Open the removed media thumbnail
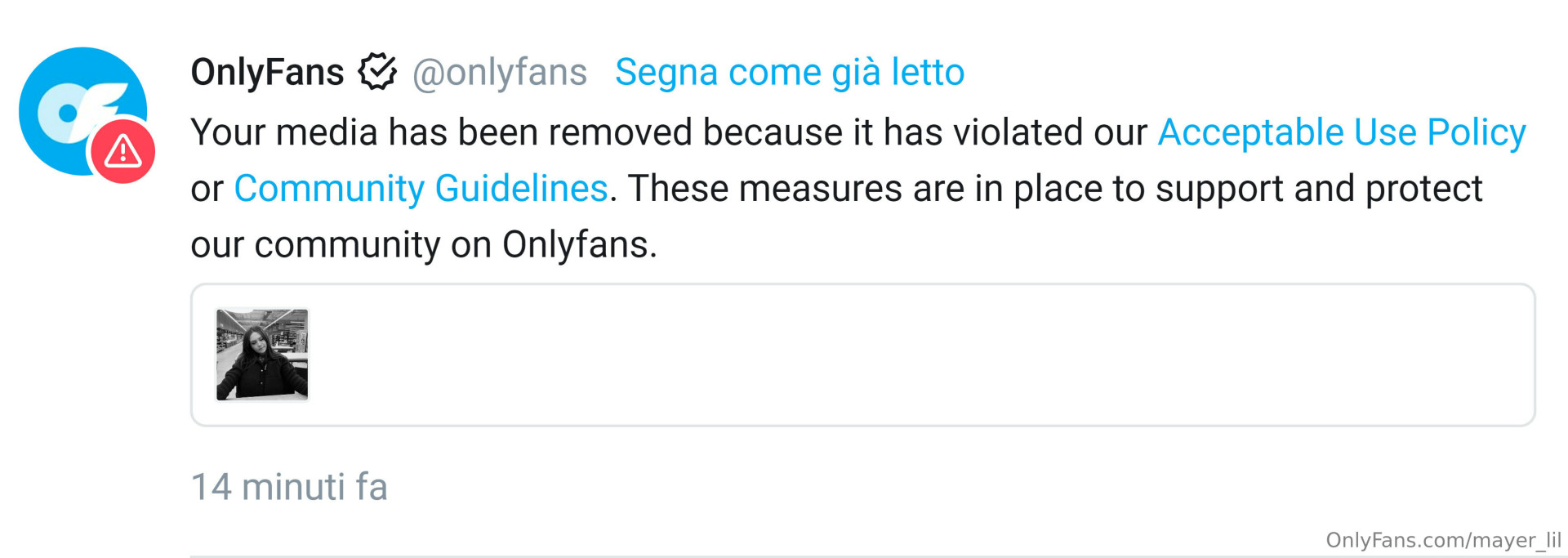Screen dimensions: 1568x558 point(262,355)
